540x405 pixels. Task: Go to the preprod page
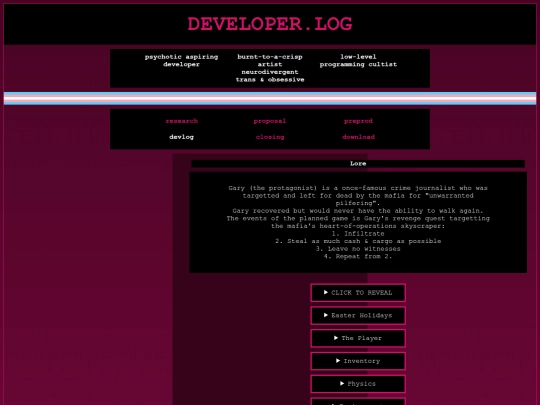pos(358,121)
